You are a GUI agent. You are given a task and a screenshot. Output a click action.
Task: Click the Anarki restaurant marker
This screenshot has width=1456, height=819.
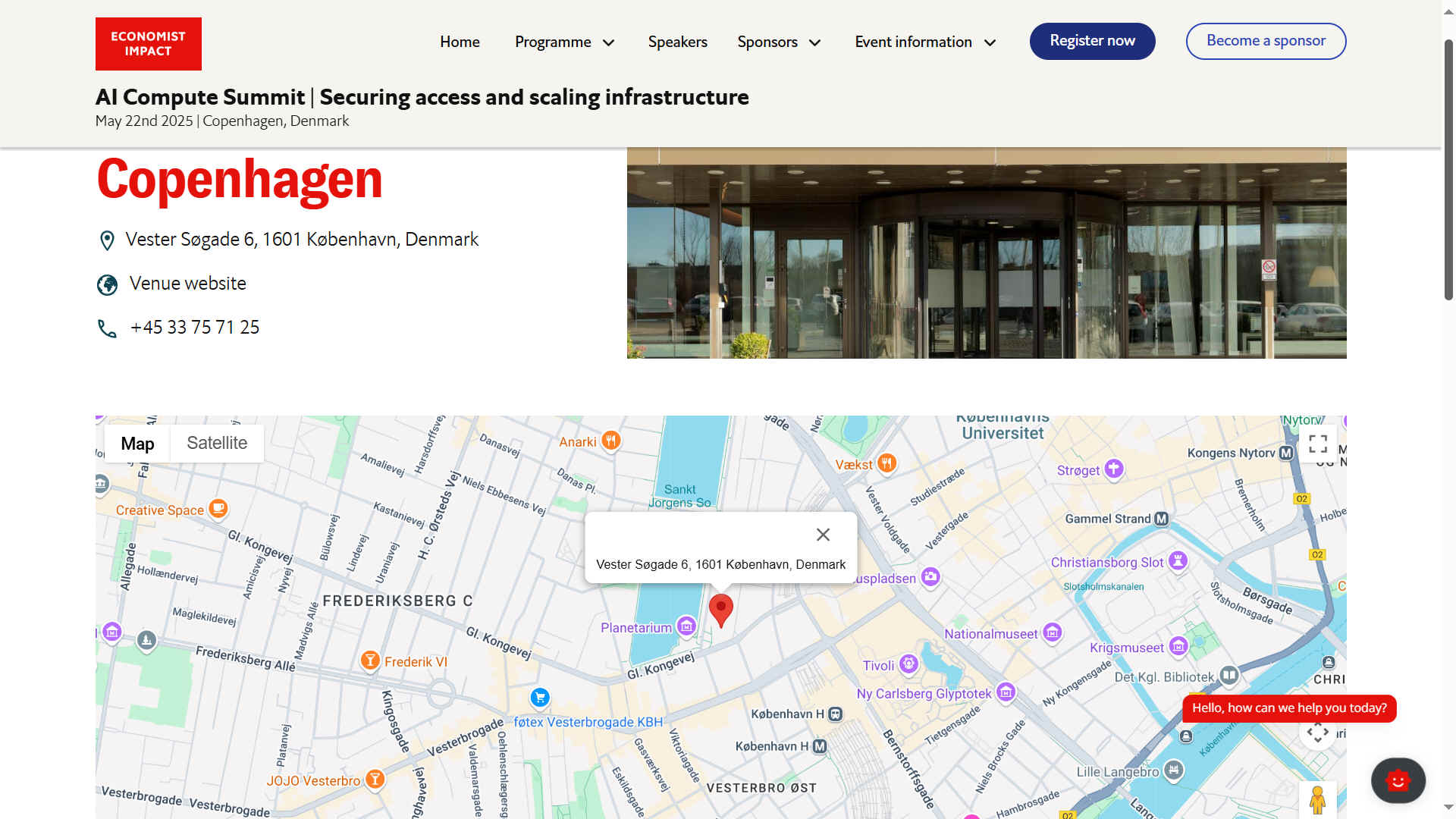click(610, 440)
